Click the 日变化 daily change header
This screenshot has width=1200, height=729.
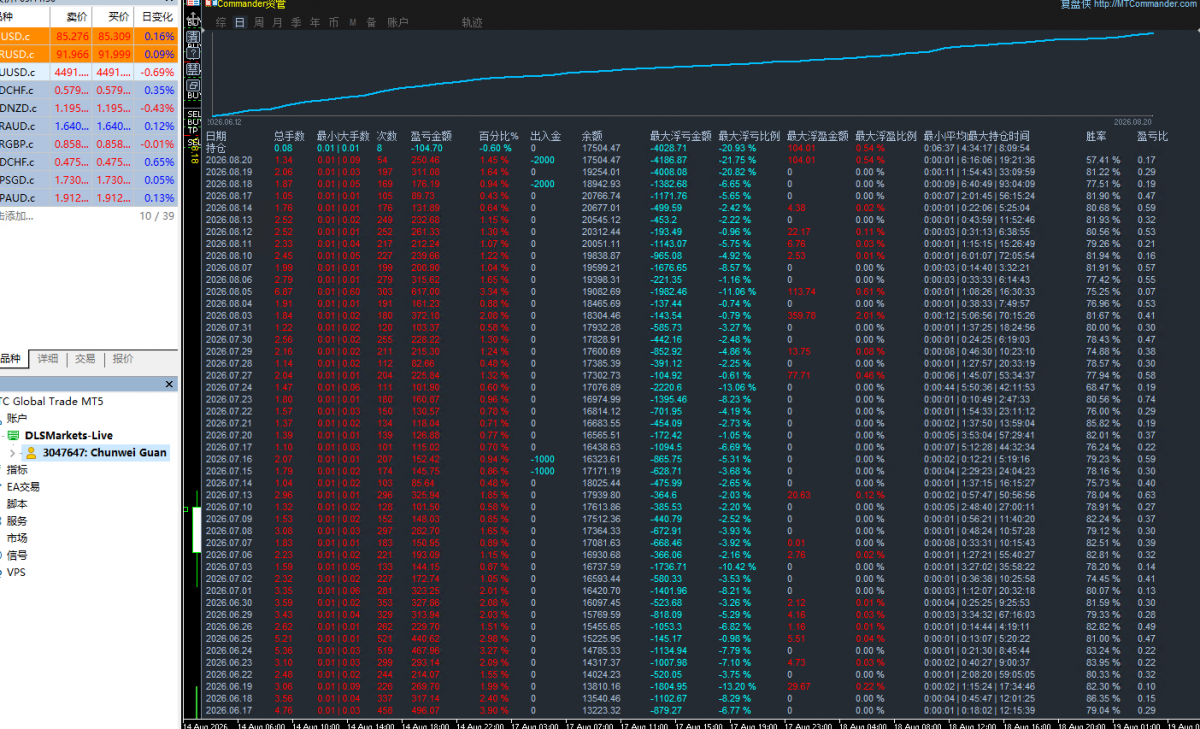pos(157,17)
